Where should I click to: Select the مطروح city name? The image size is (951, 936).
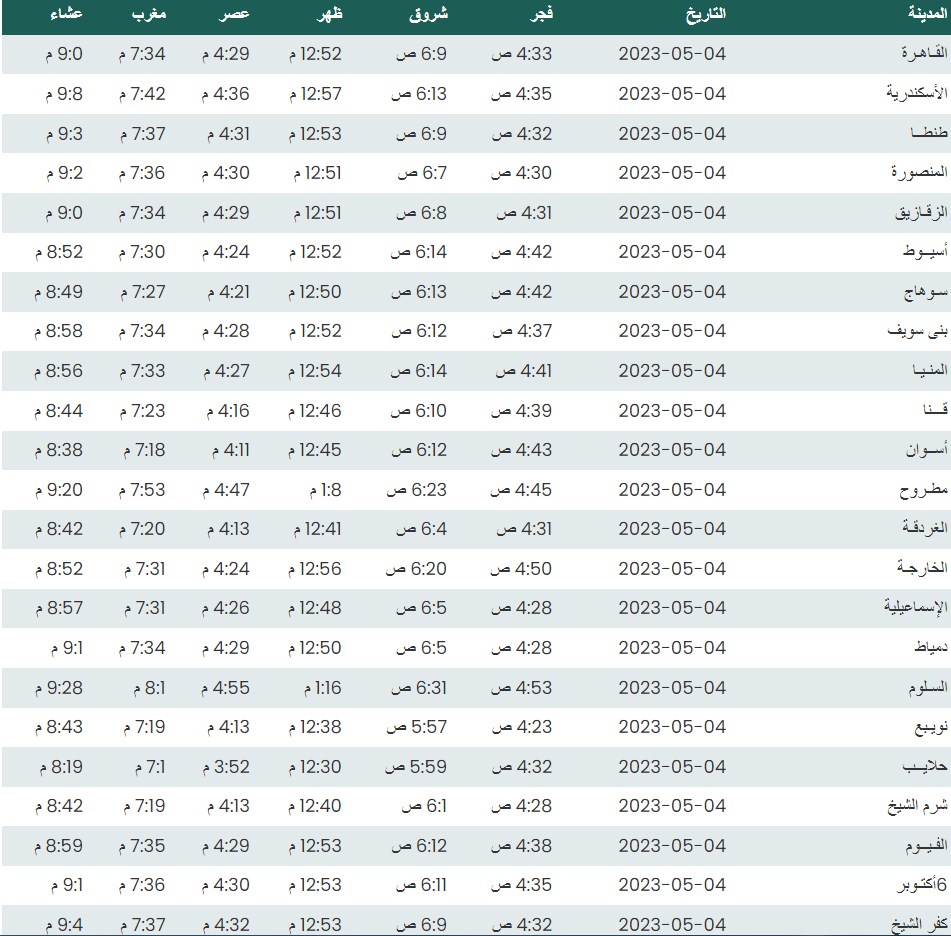pos(920,490)
